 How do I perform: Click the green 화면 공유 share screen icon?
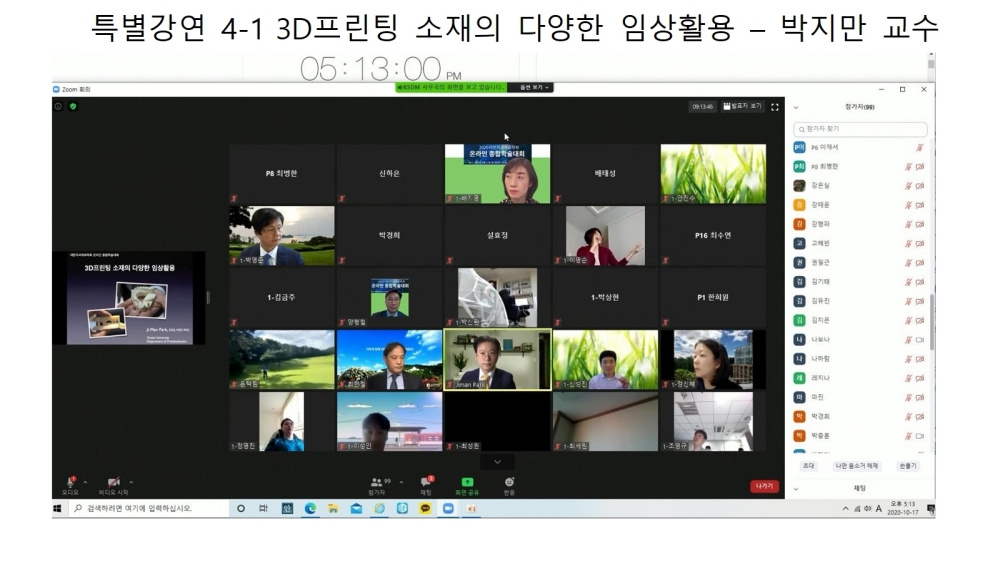(x=467, y=482)
